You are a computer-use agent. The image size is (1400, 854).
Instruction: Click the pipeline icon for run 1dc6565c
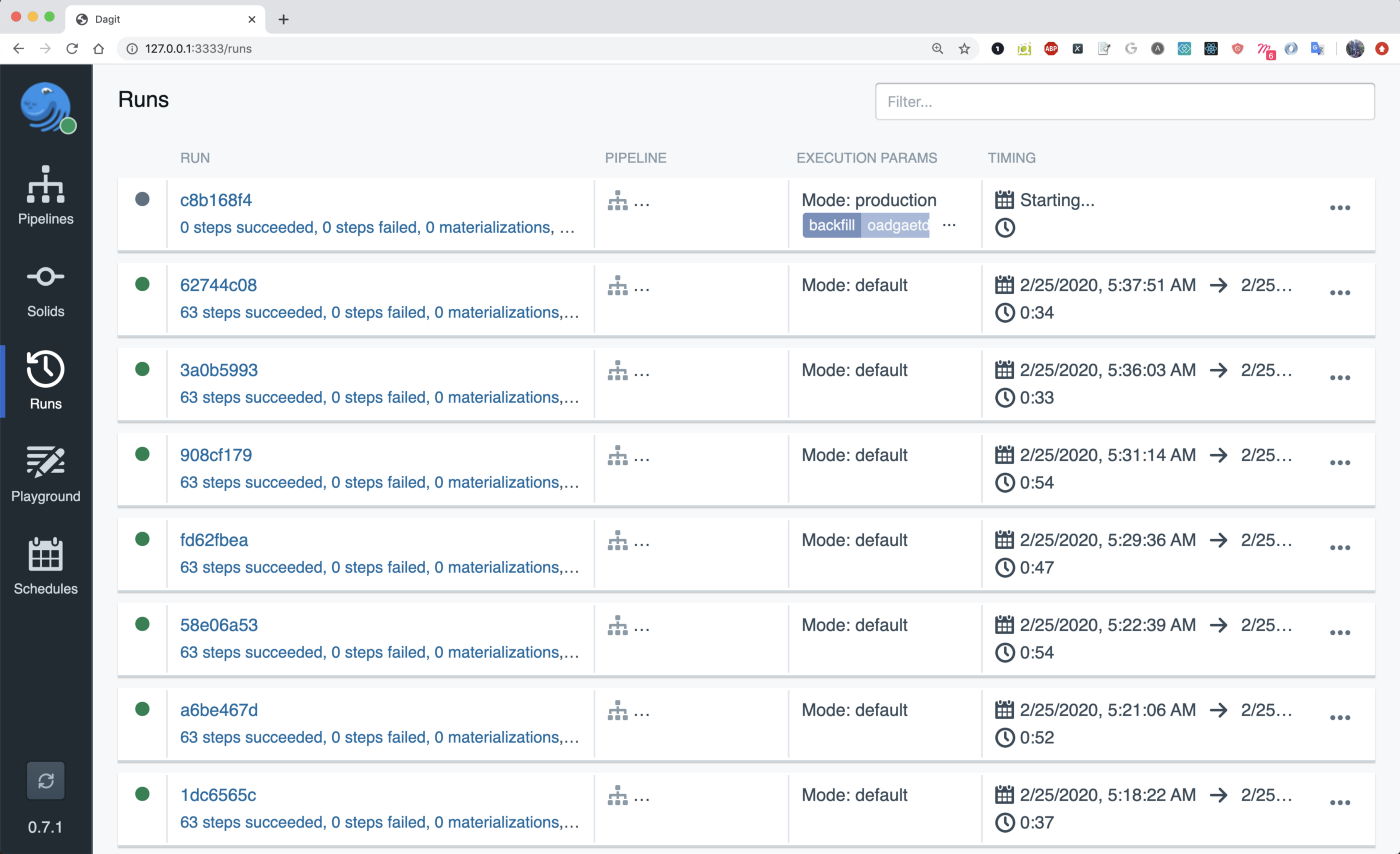click(x=618, y=796)
